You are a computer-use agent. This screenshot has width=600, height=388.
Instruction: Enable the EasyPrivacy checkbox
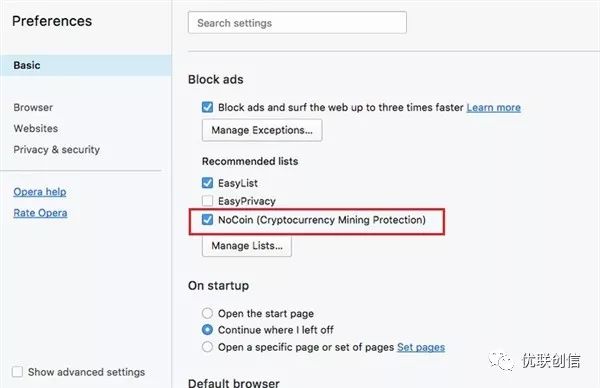[x=207, y=201]
